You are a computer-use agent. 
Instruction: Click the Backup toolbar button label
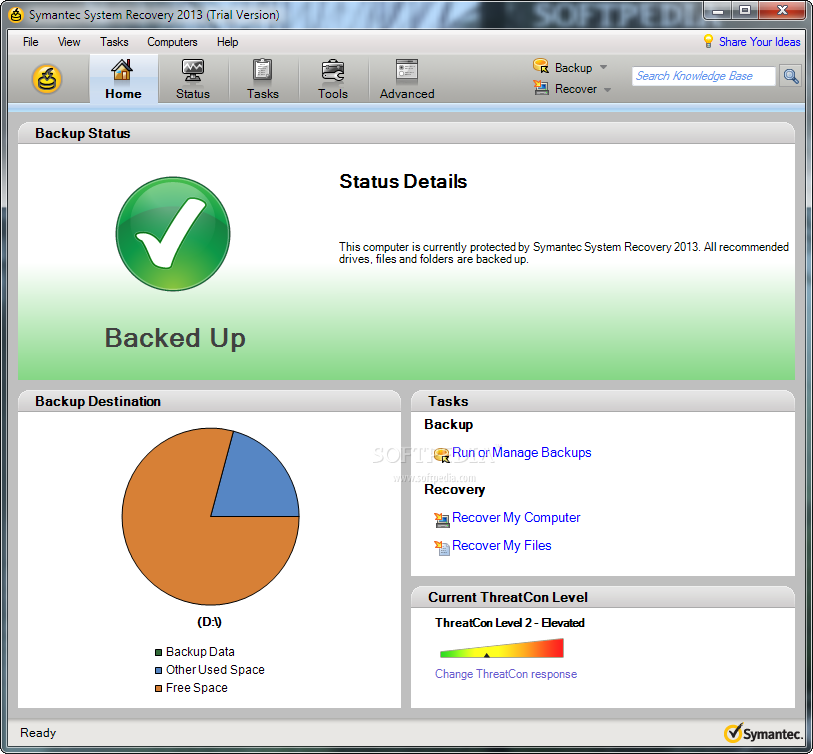click(x=573, y=68)
